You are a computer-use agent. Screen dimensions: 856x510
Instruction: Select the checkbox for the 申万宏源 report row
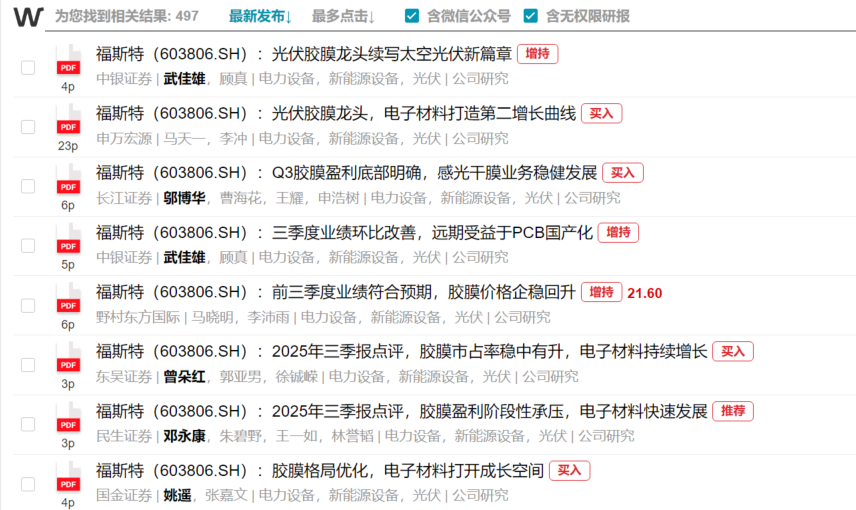[28, 127]
